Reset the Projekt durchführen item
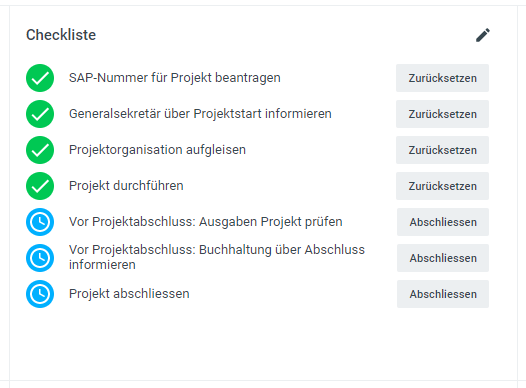Image resolution: width=526 pixels, height=388 pixels. pyautogui.click(x=442, y=186)
